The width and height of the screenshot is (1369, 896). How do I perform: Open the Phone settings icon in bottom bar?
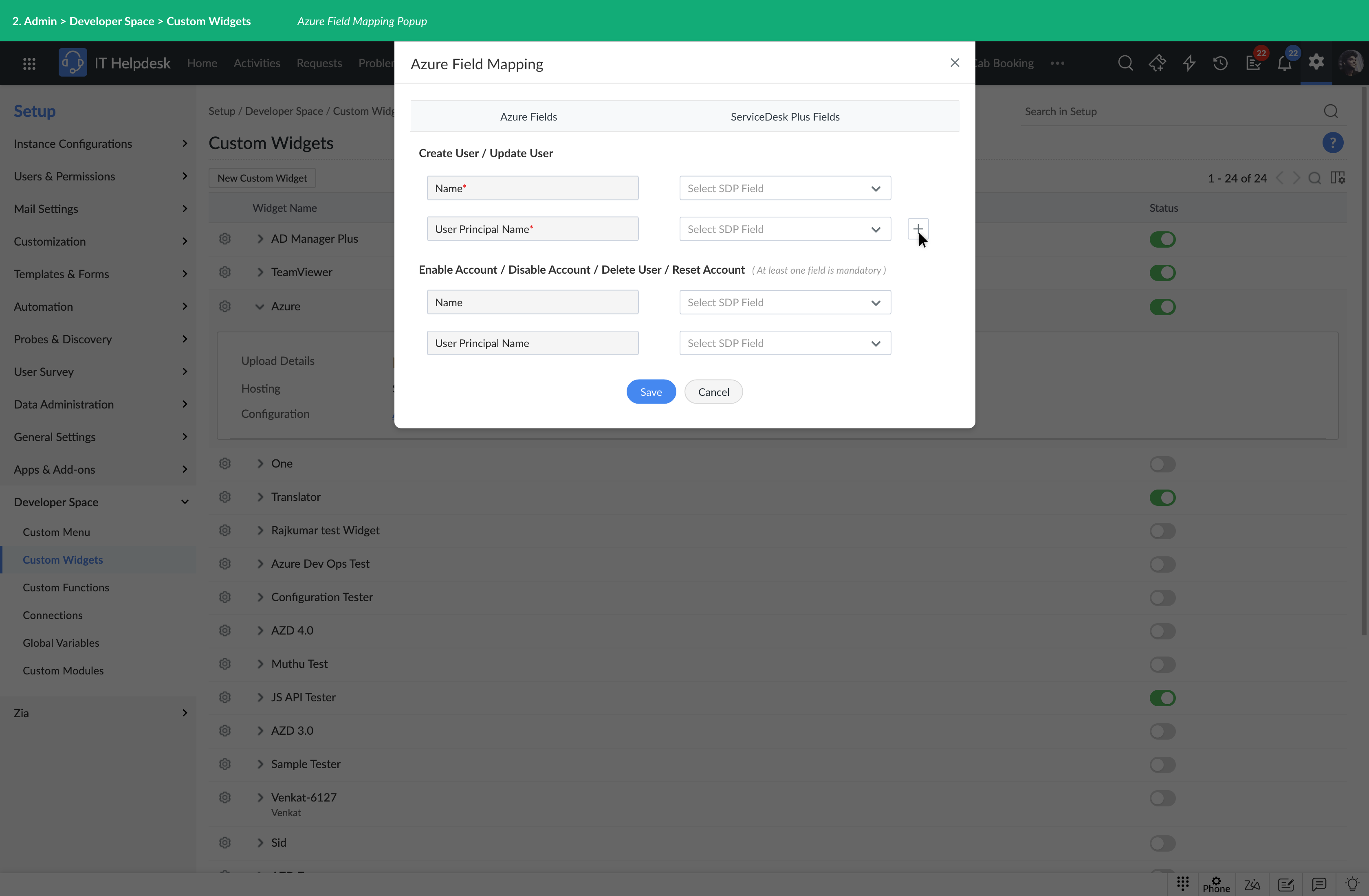click(x=1216, y=885)
